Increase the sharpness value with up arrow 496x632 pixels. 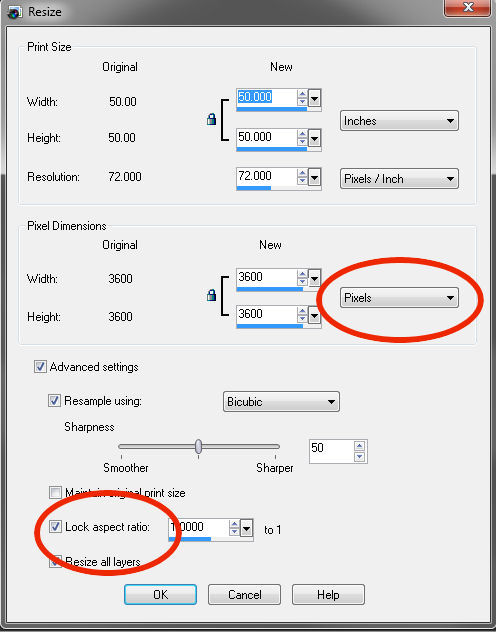[359, 446]
